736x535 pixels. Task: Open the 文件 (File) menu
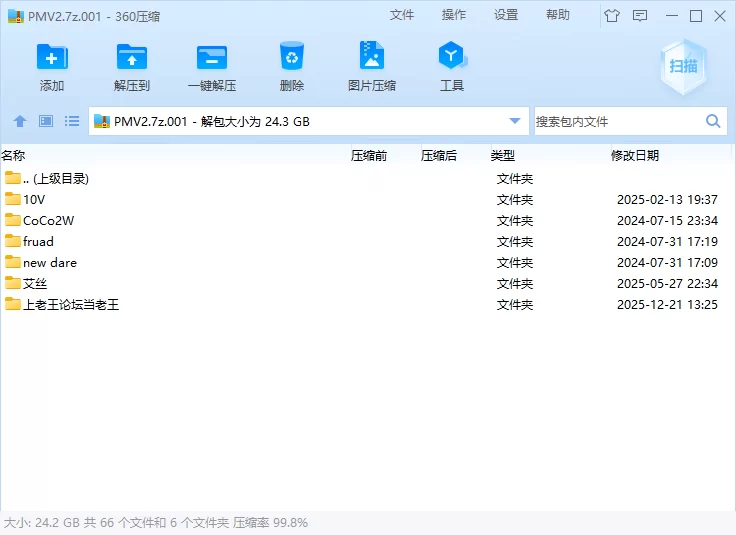pos(402,15)
